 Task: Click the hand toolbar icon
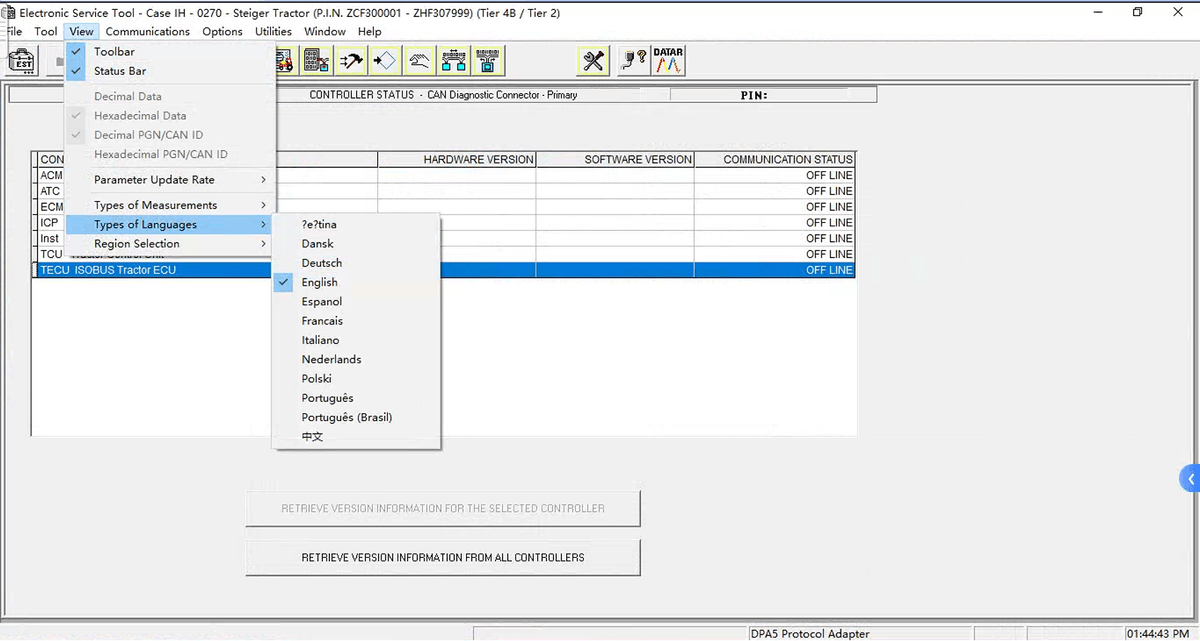tap(420, 61)
